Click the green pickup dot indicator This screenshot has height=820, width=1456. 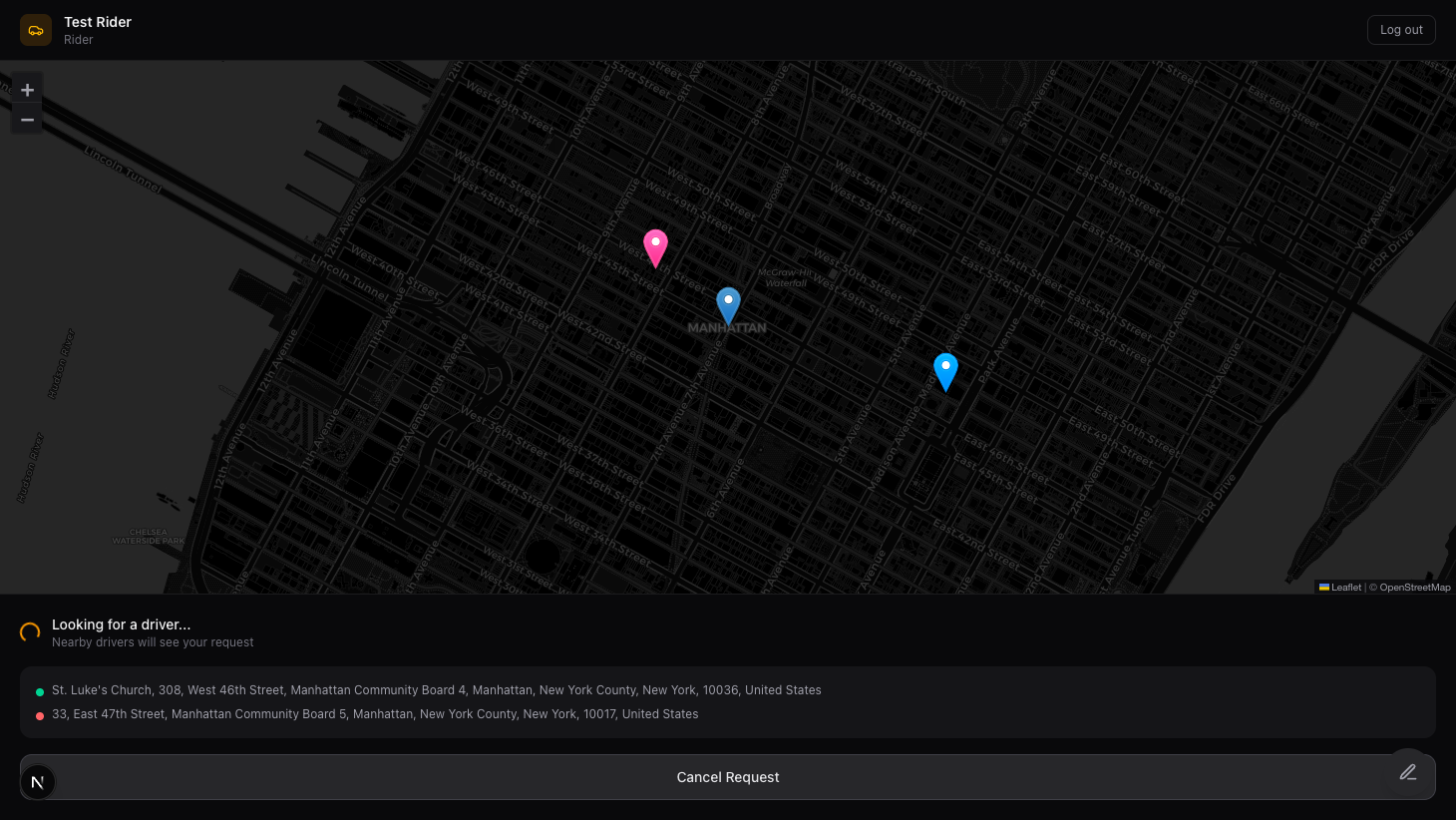coord(40,691)
